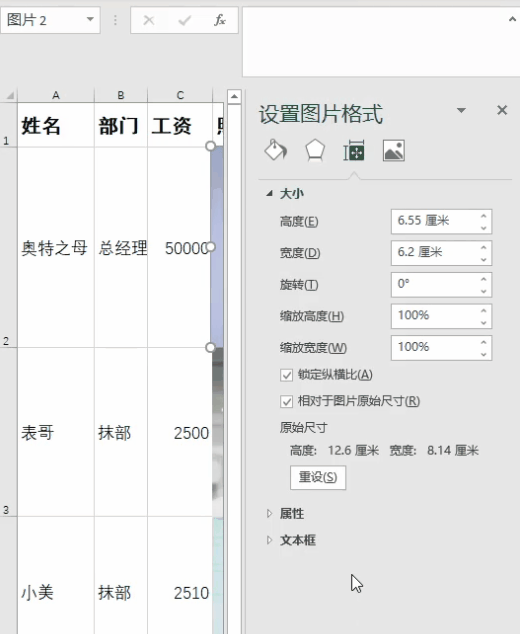Select column A header
Viewport: 520px width, 634px height.
pos(56,95)
